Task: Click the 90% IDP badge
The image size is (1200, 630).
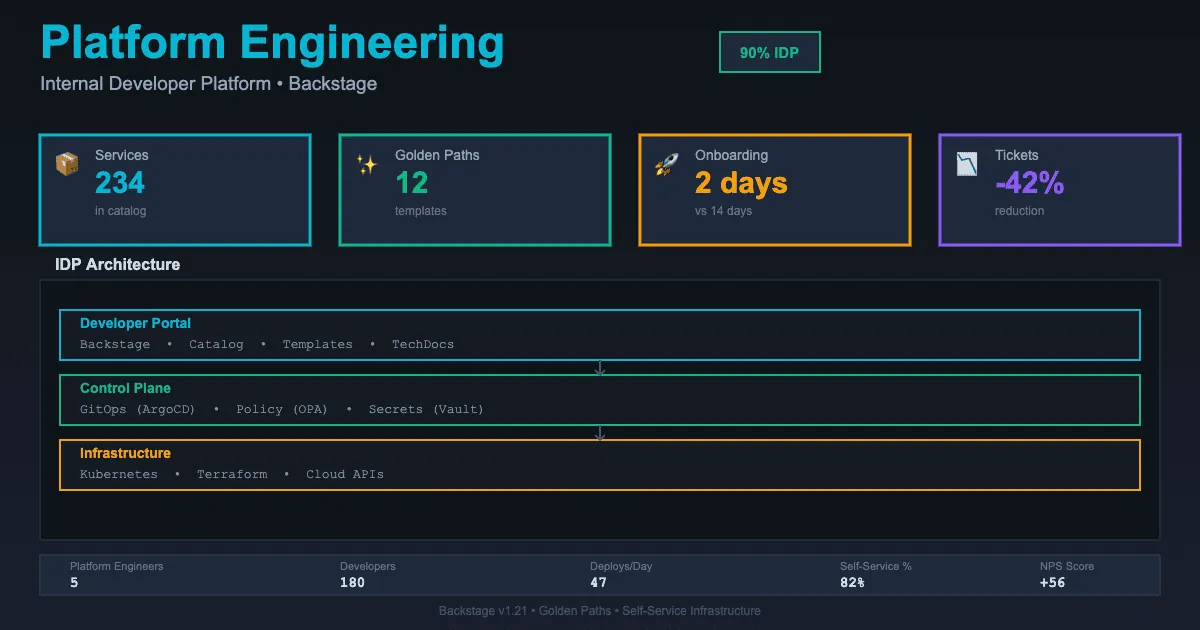Action: point(770,52)
